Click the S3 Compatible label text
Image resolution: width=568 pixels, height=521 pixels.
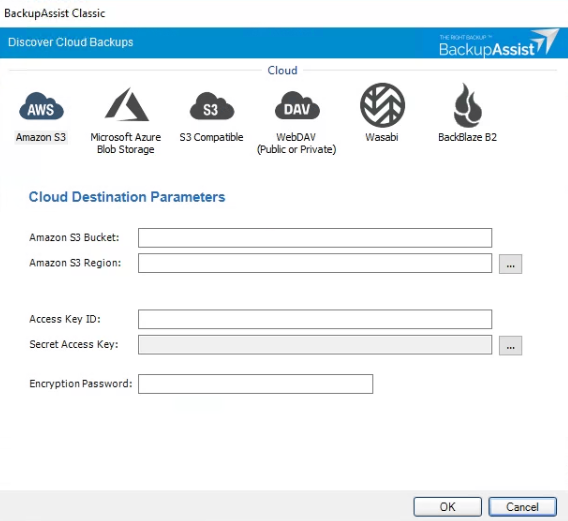click(211, 137)
